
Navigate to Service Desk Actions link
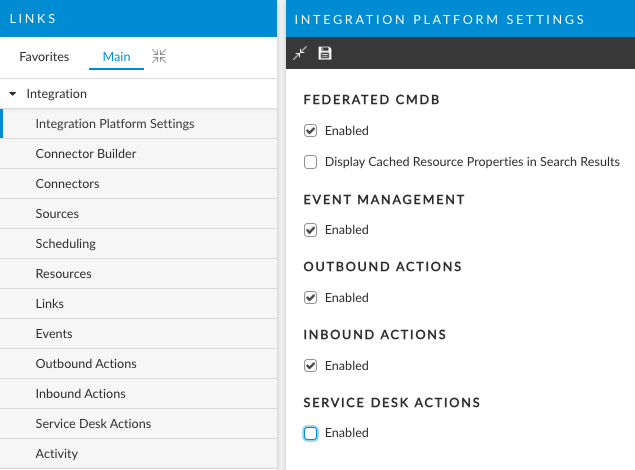pyautogui.click(x=93, y=424)
